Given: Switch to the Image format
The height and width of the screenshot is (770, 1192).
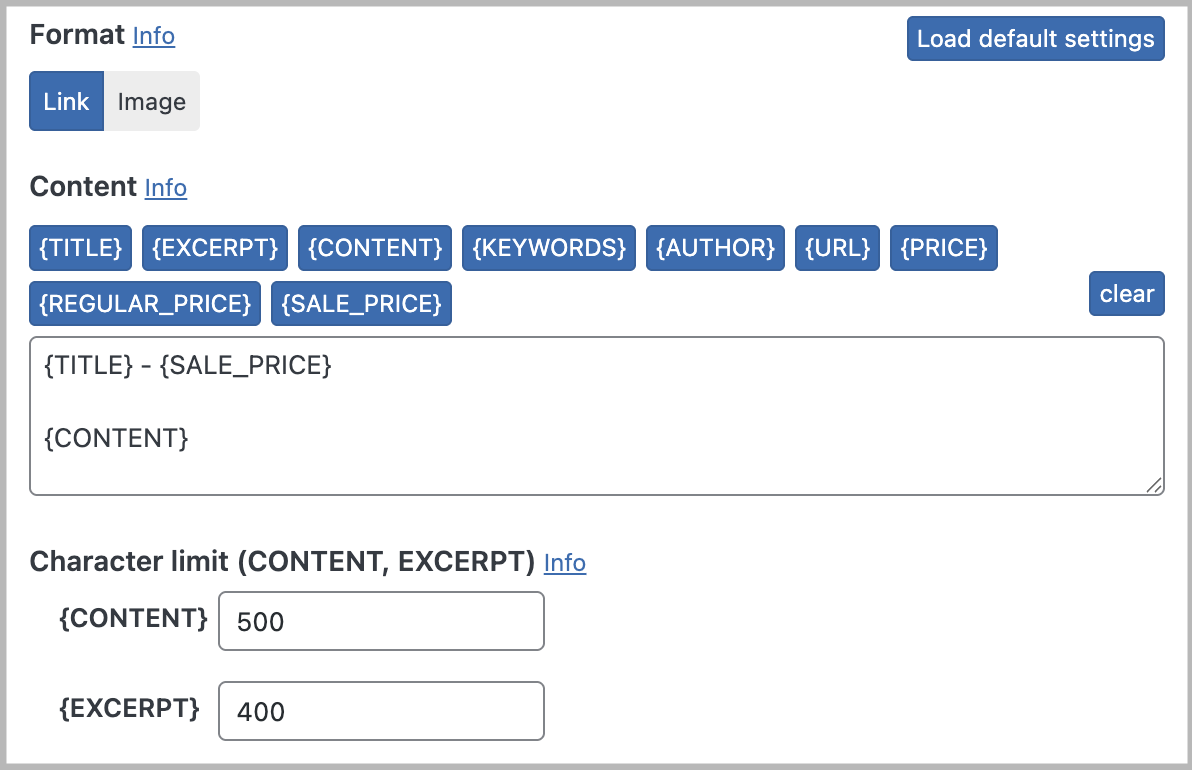Looking at the screenshot, I should [x=151, y=101].
